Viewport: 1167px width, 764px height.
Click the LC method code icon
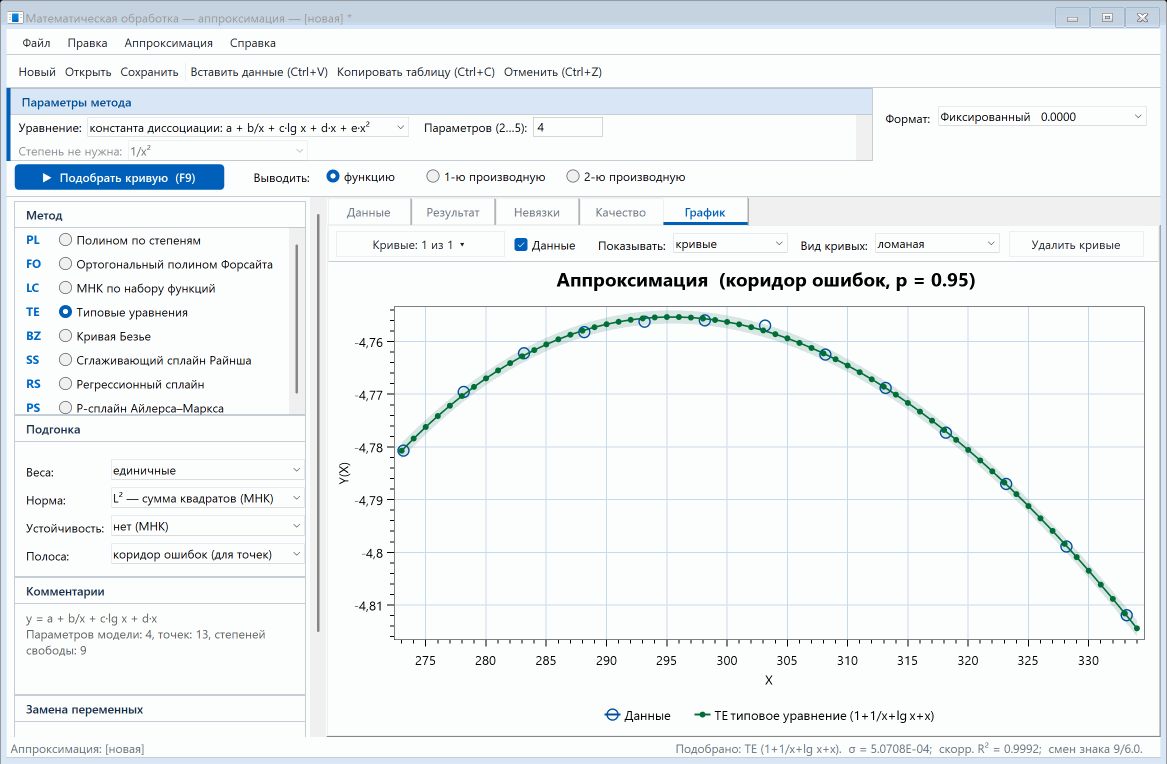coord(33,288)
